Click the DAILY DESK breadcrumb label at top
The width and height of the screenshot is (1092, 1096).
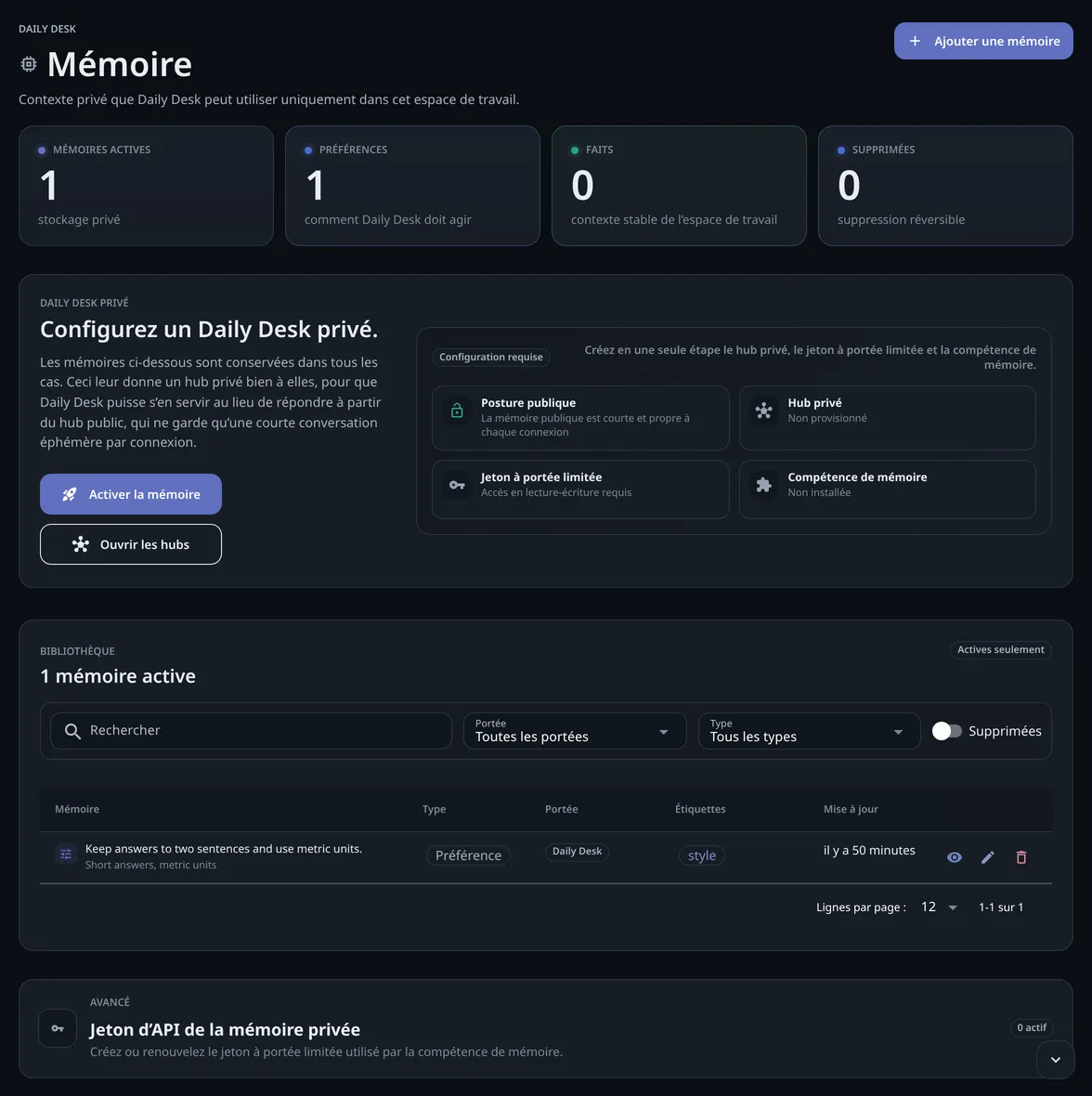point(47,29)
